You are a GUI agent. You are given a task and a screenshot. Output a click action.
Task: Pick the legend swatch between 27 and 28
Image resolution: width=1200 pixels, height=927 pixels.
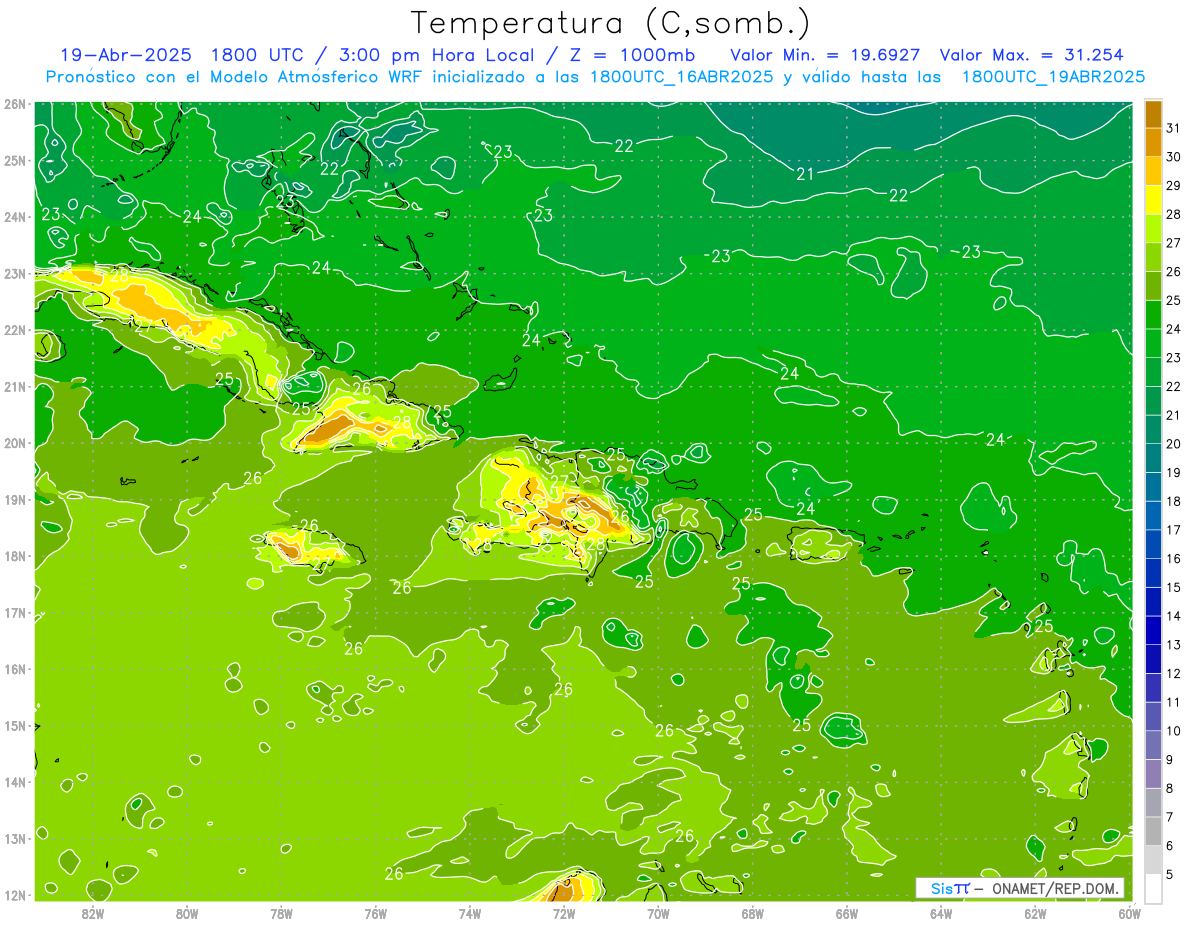[x=1153, y=229]
